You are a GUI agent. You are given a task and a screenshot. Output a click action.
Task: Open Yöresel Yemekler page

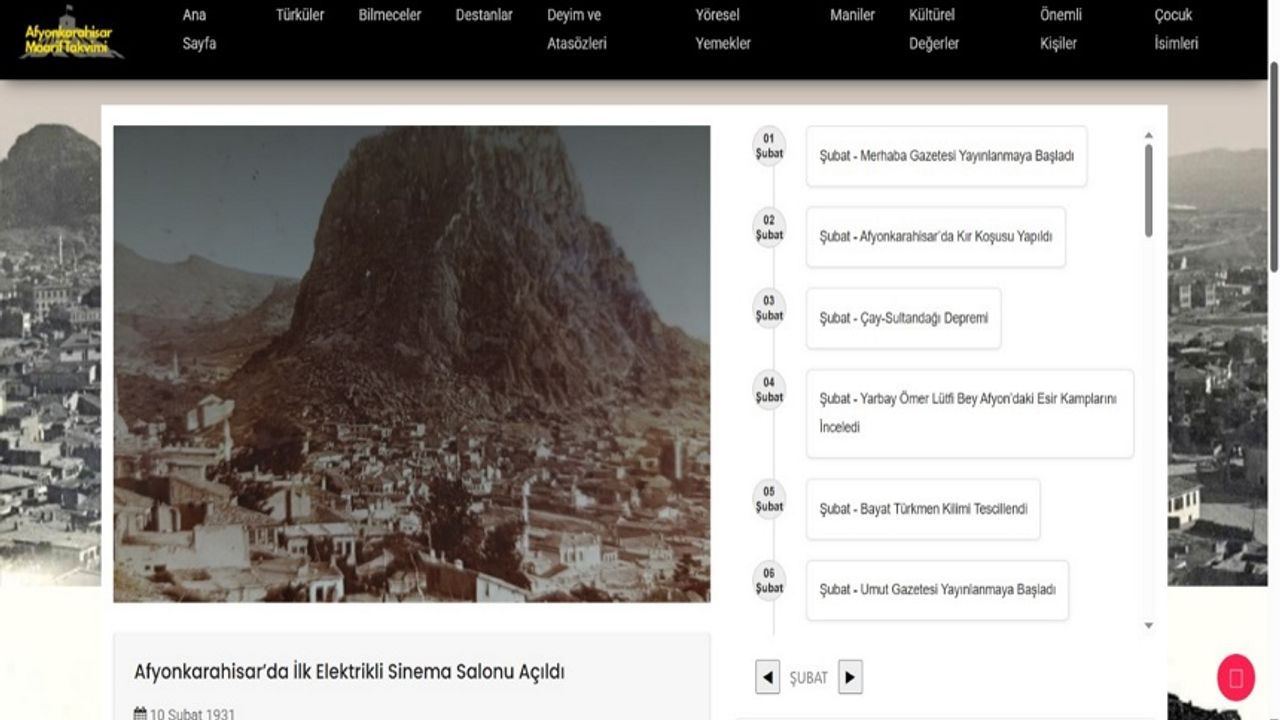coord(723,29)
